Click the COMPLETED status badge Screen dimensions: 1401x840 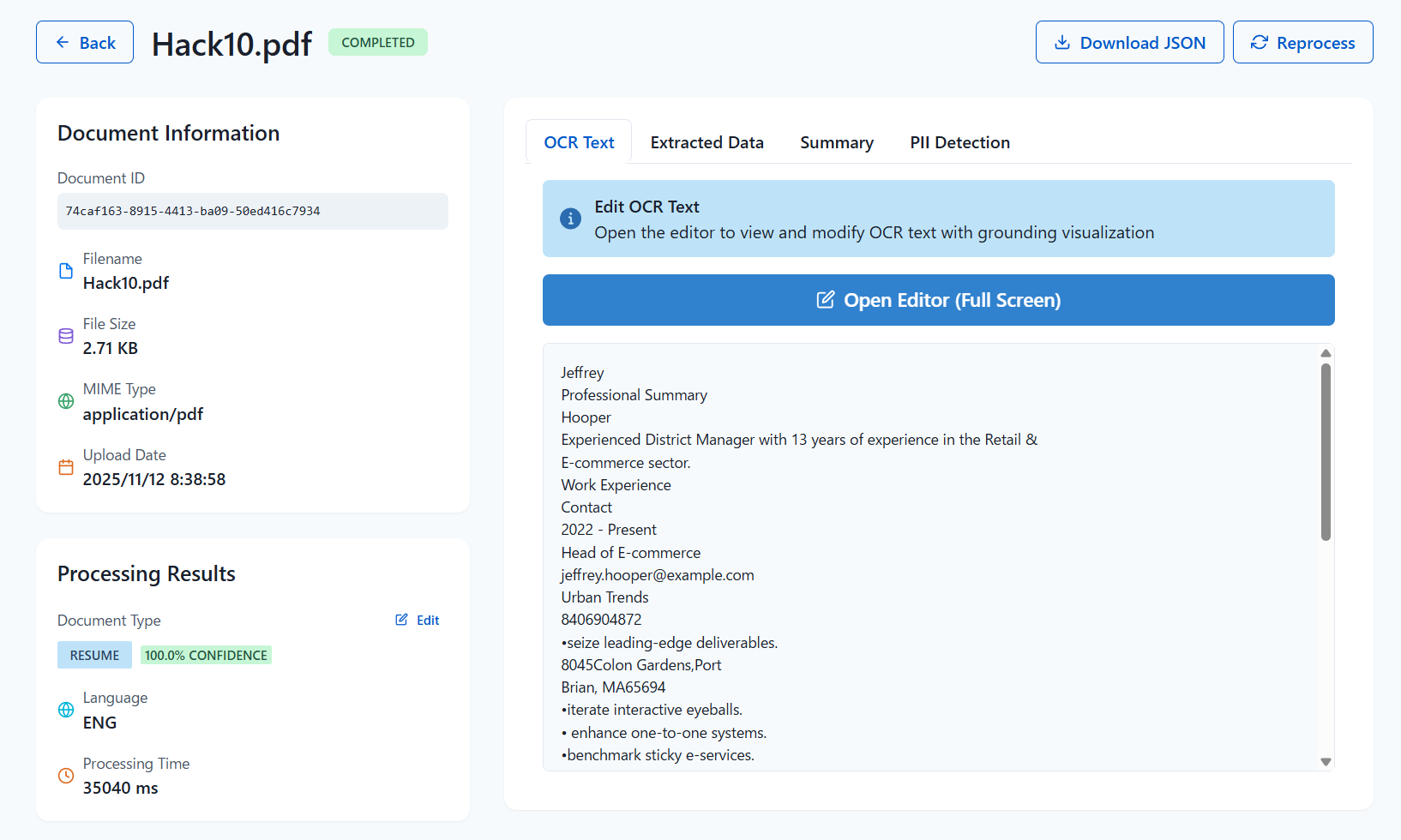point(378,42)
